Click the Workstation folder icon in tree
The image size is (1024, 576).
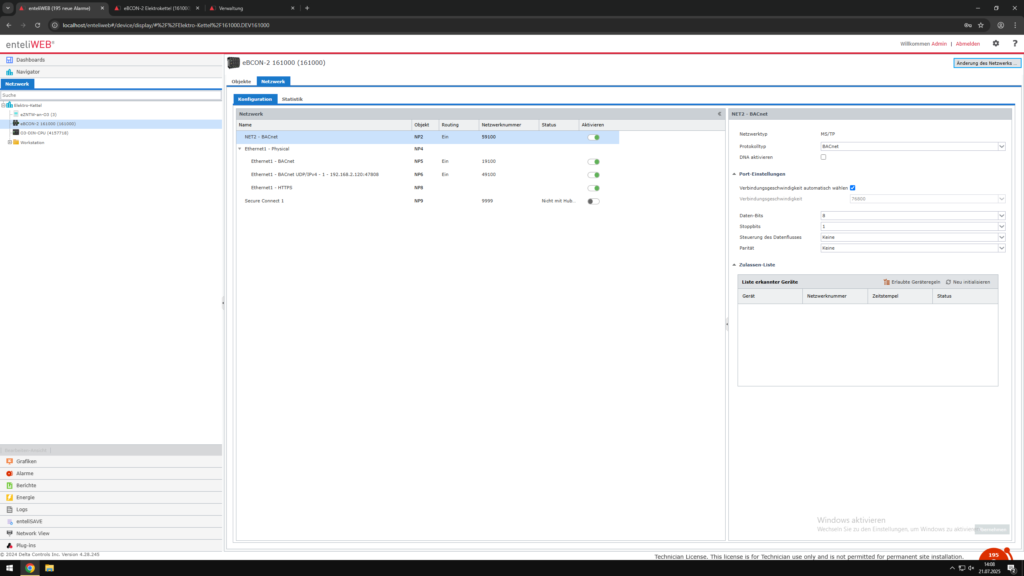pyautogui.click(x=16, y=142)
